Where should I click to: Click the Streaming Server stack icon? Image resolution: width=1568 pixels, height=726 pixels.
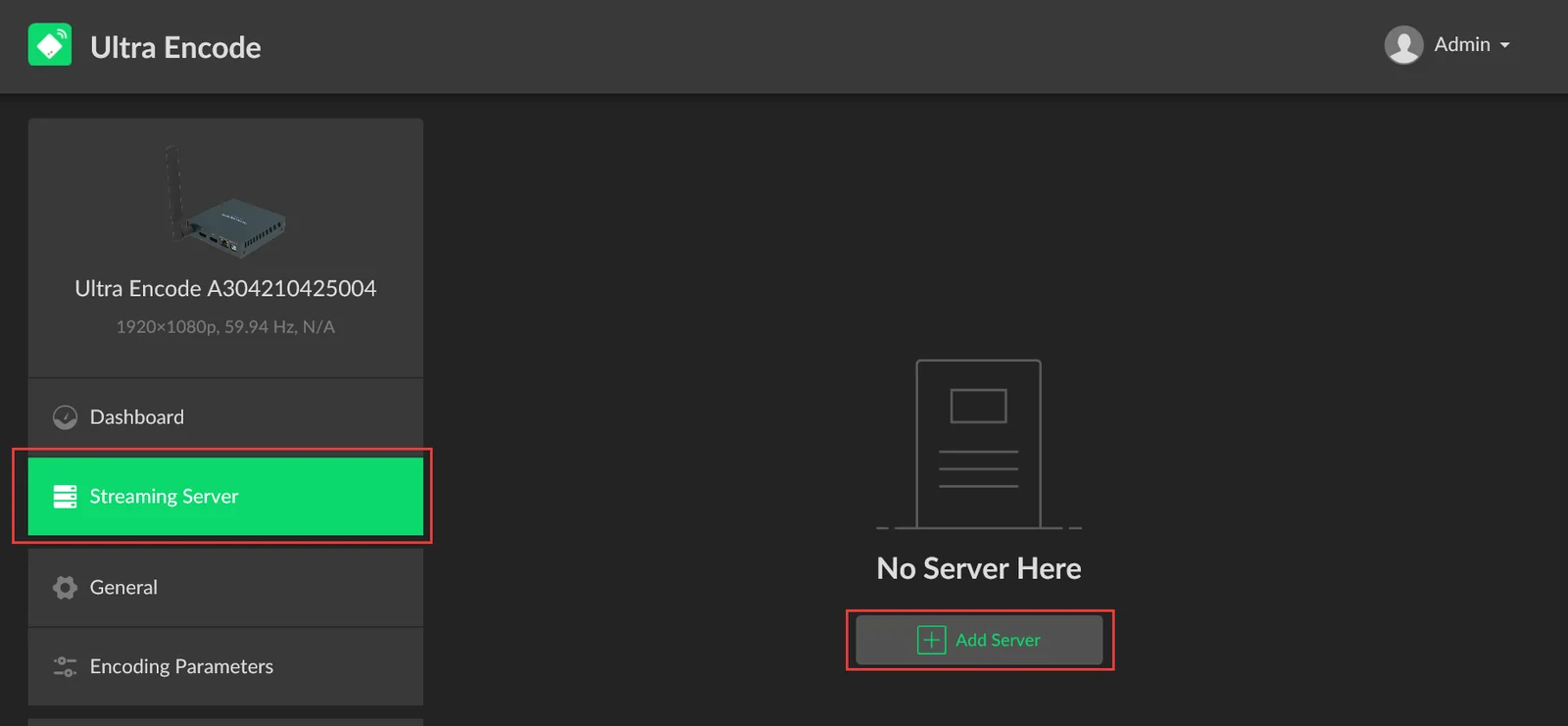(65, 497)
